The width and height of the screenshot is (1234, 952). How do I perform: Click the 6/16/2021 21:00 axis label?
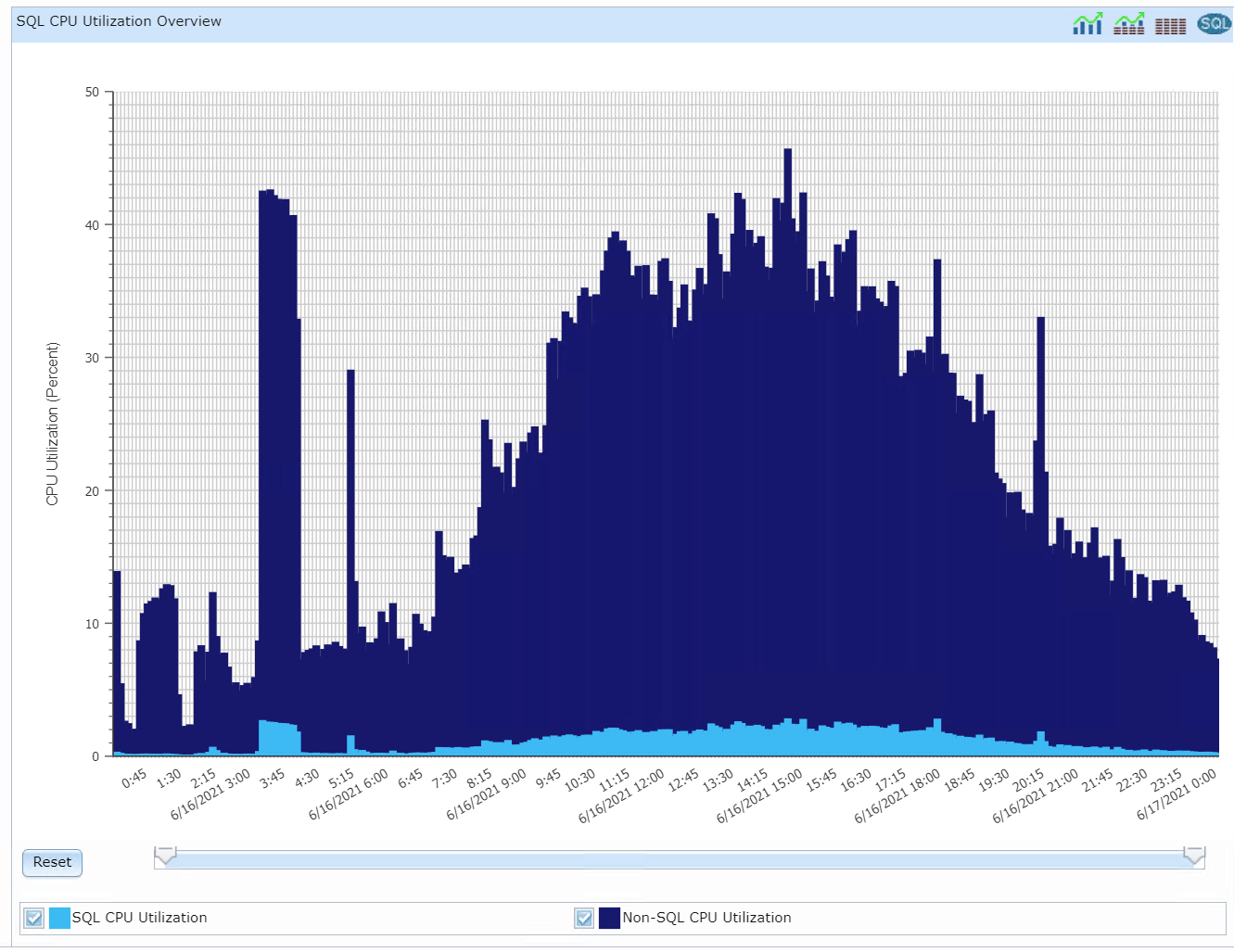(x=1036, y=796)
